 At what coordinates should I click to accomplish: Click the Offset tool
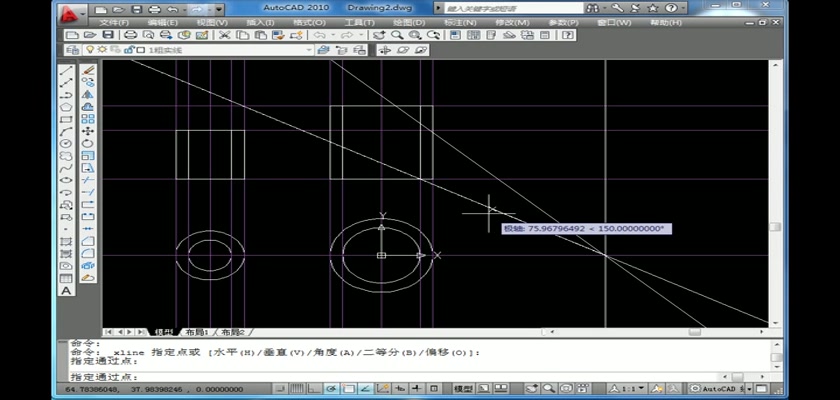(x=88, y=107)
